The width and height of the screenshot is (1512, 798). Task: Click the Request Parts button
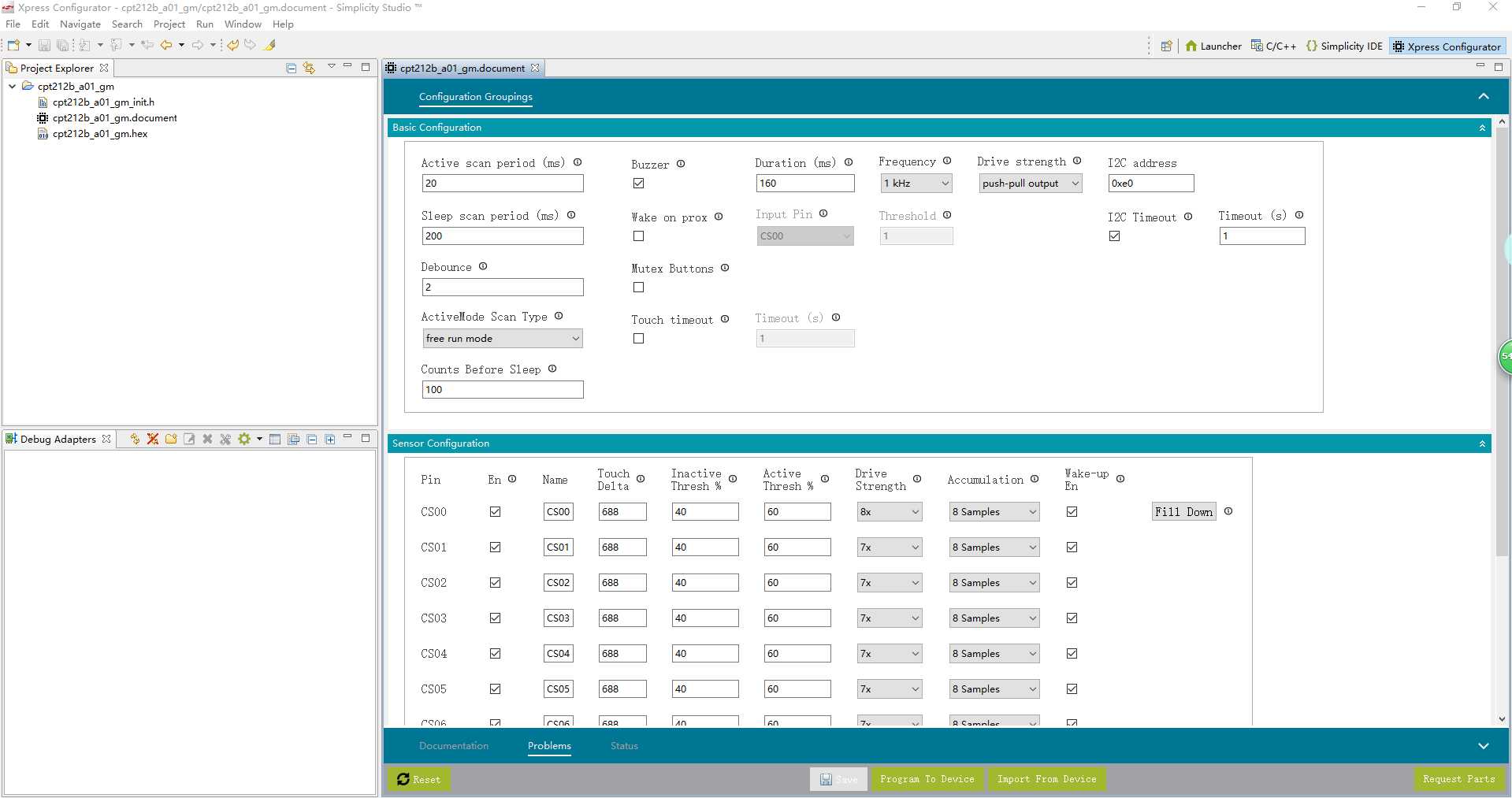point(1458,779)
